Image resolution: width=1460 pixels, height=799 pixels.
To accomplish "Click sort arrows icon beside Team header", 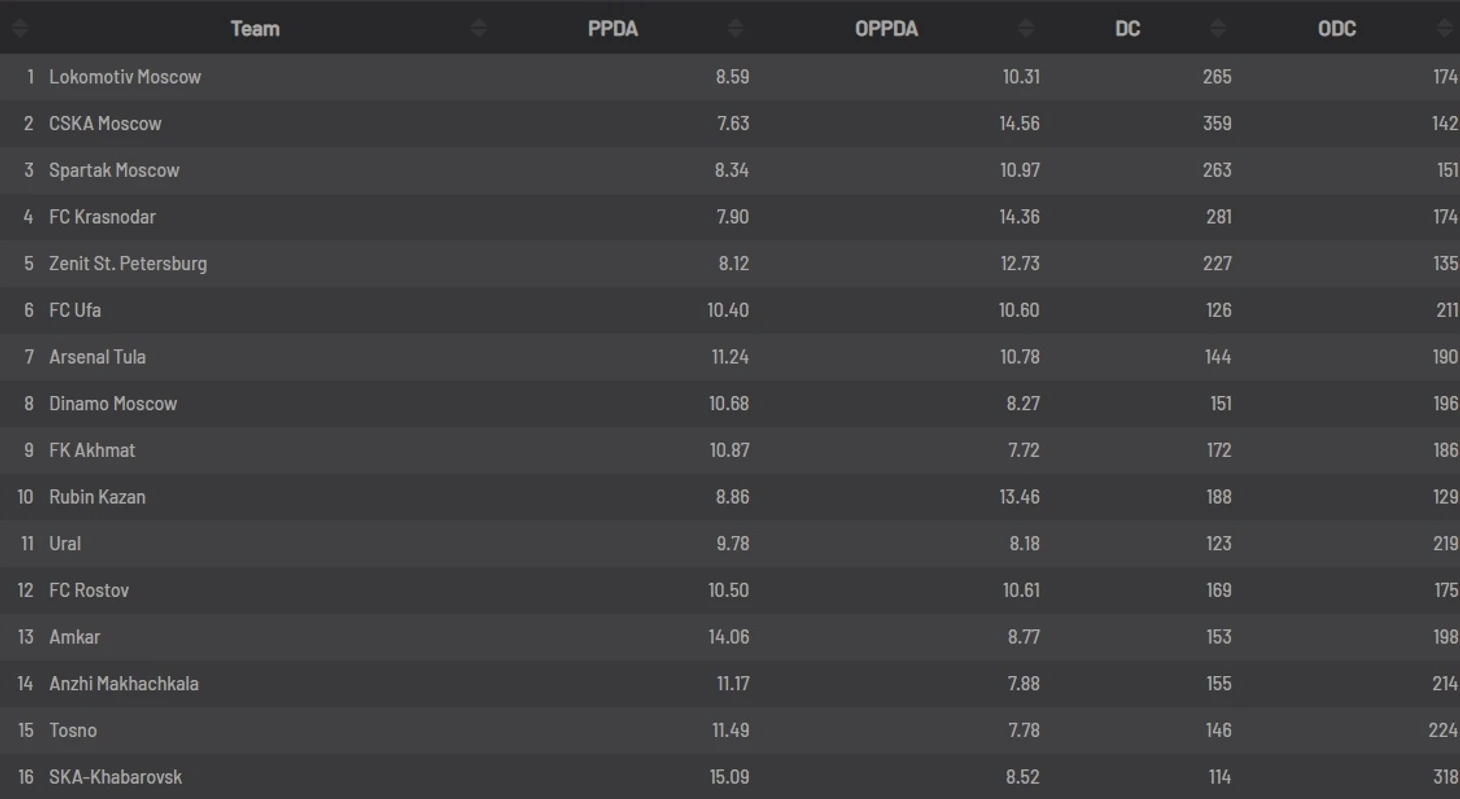I will (479, 28).
